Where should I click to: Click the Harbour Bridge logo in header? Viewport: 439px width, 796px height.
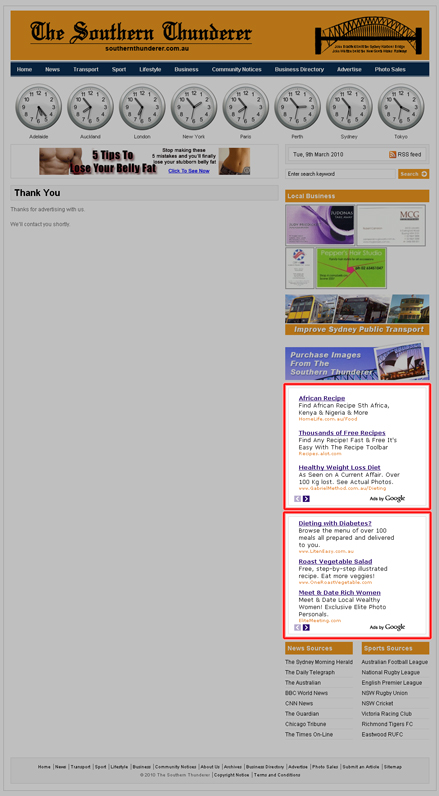[x=368, y=35]
